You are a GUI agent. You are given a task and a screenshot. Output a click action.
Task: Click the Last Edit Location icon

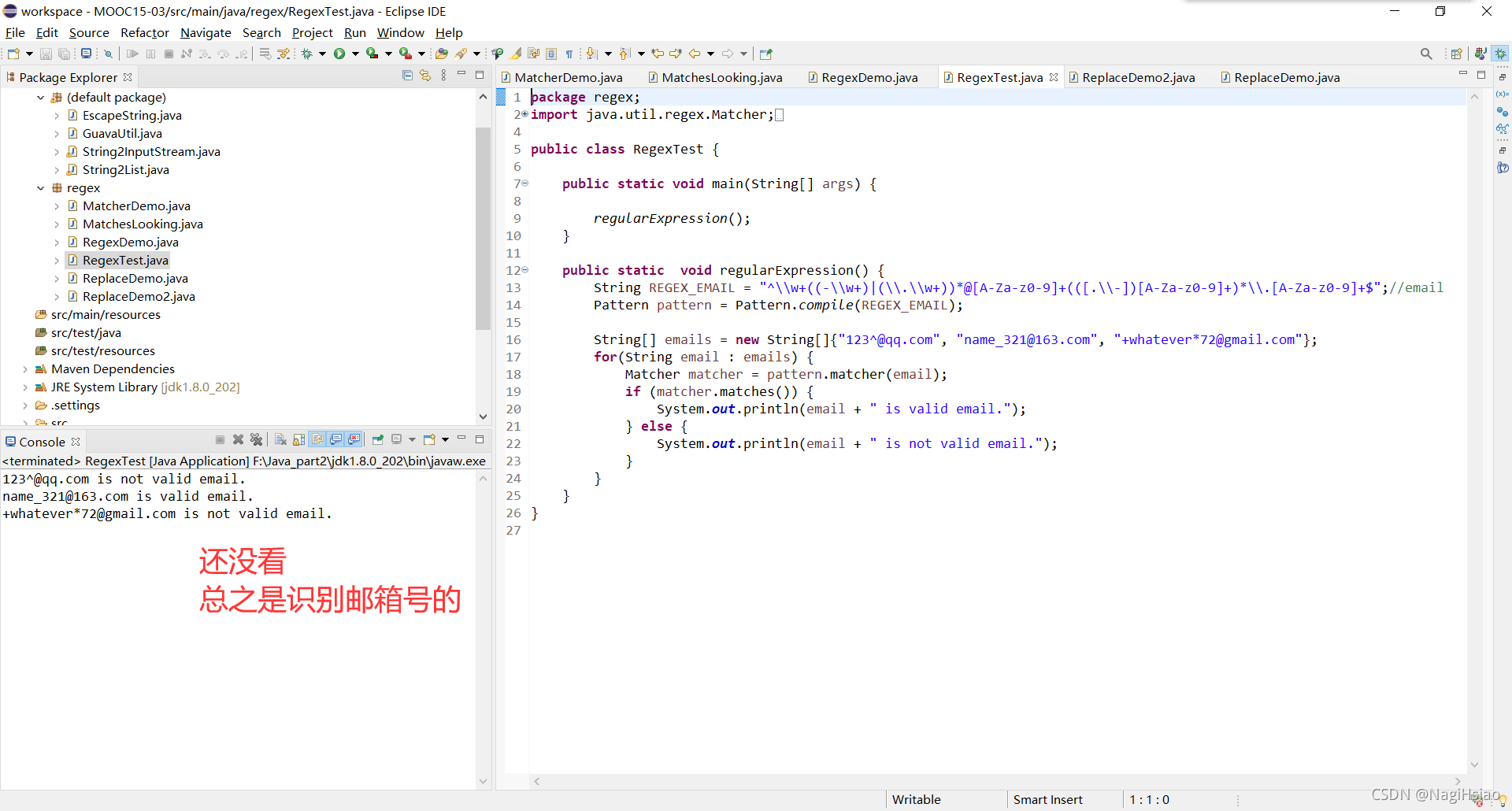pos(658,54)
